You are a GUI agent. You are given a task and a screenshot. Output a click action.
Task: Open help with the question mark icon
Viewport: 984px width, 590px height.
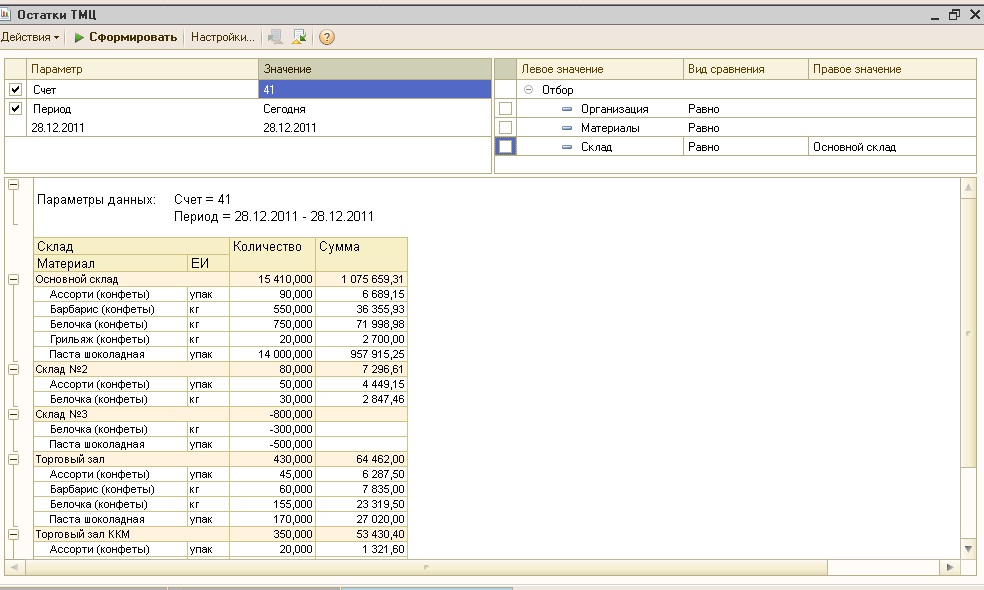[326, 37]
